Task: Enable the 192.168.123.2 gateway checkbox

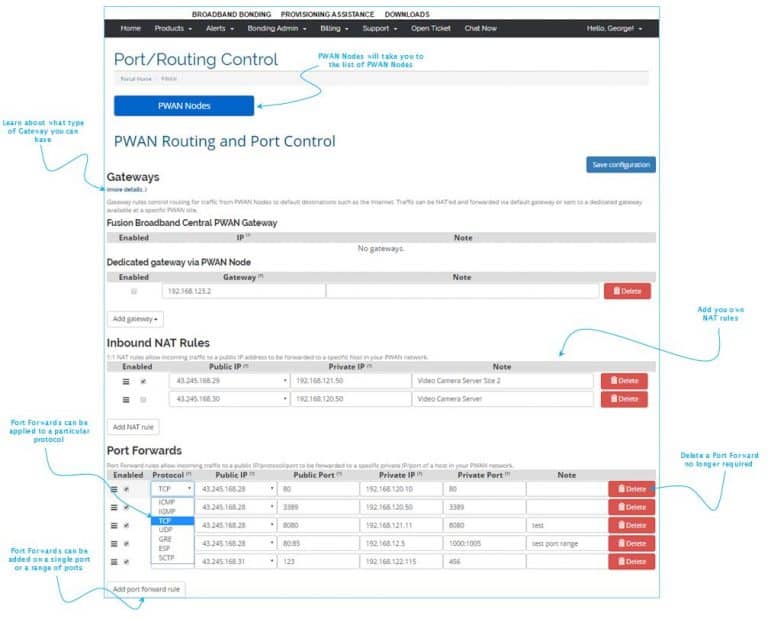Action: [134, 291]
